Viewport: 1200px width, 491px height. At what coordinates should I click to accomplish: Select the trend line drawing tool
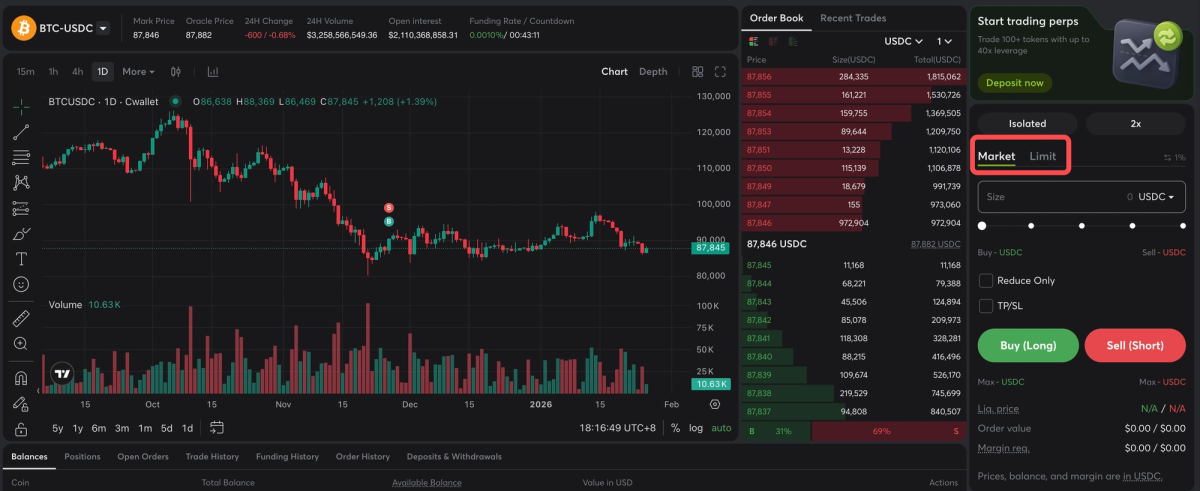[x=21, y=131]
